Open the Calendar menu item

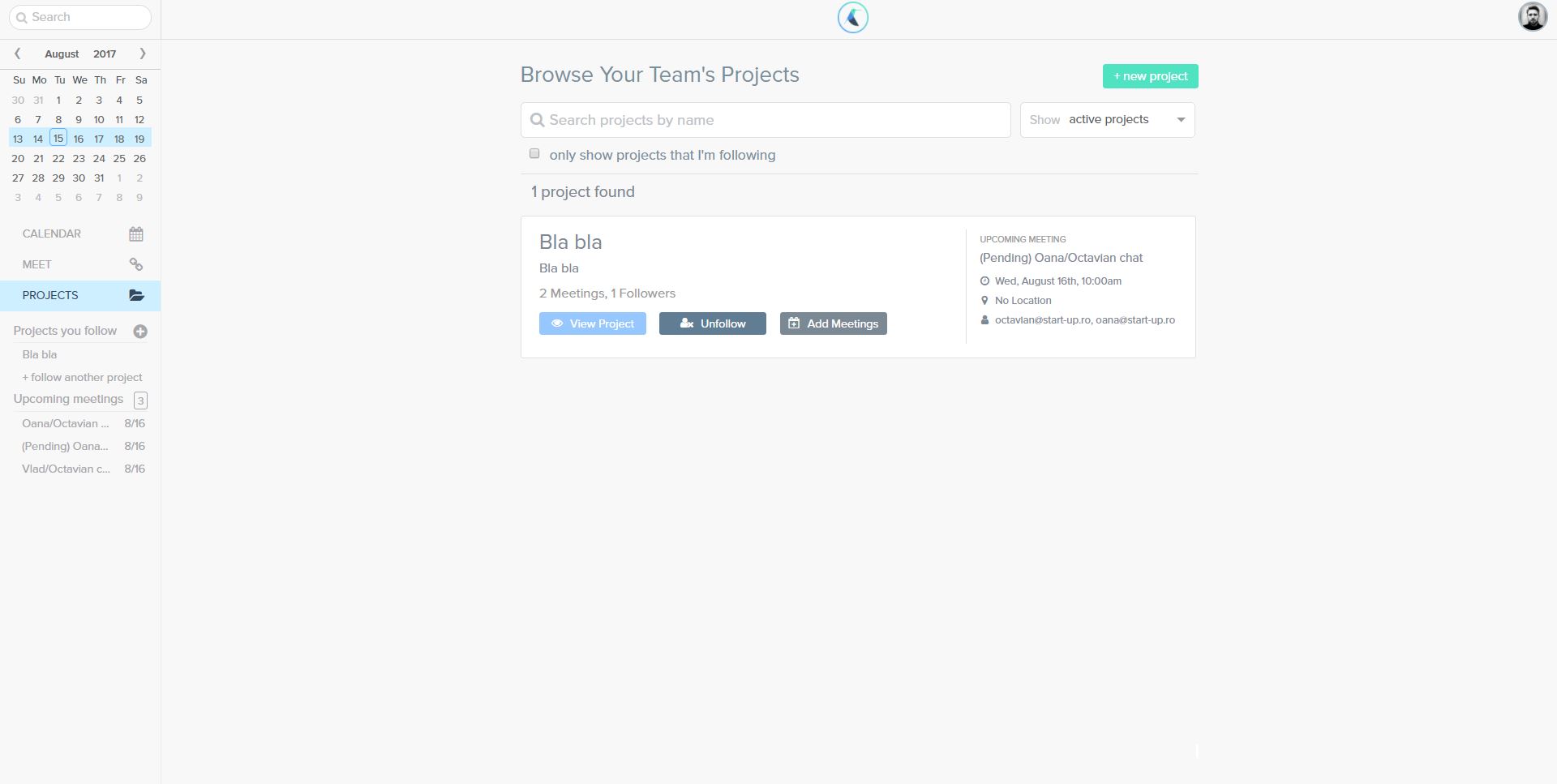click(52, 233)
